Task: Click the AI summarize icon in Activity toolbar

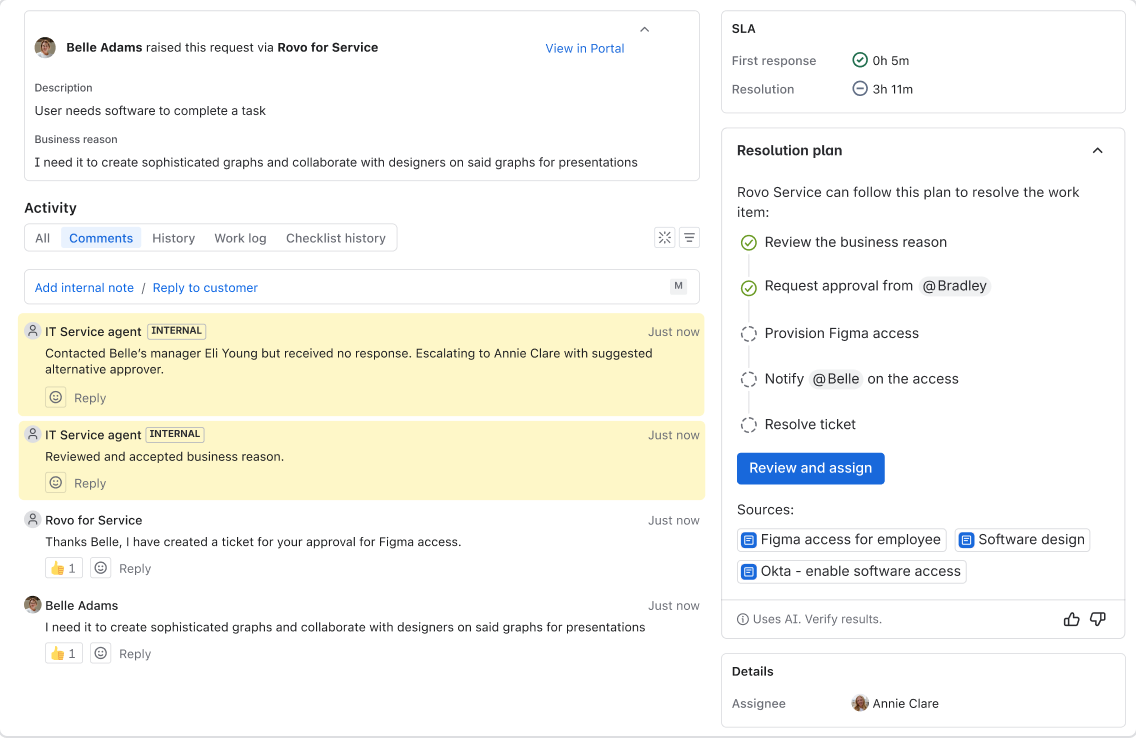Action: click(664, 238)
